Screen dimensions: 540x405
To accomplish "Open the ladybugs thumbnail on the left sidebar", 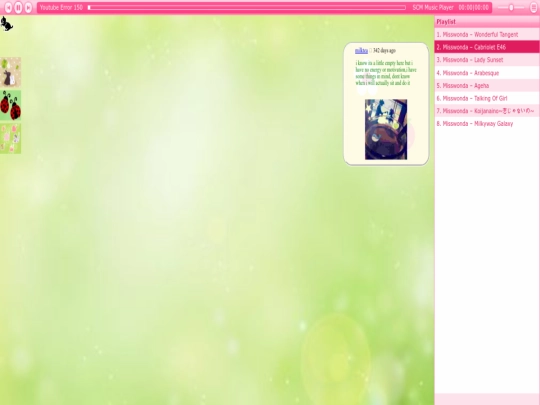I will [x=10, y=105].
